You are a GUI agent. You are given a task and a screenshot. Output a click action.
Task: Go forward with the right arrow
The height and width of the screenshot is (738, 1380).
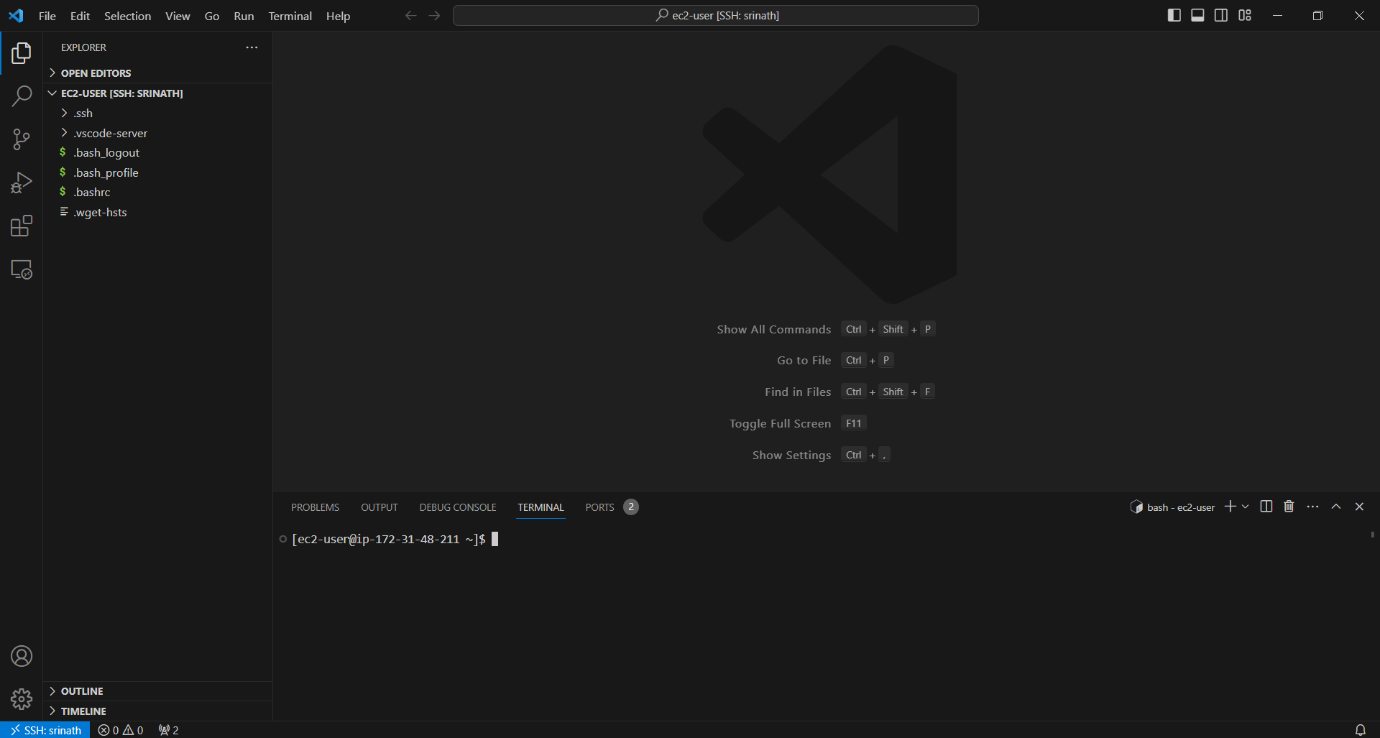click(x=434, y=16)
